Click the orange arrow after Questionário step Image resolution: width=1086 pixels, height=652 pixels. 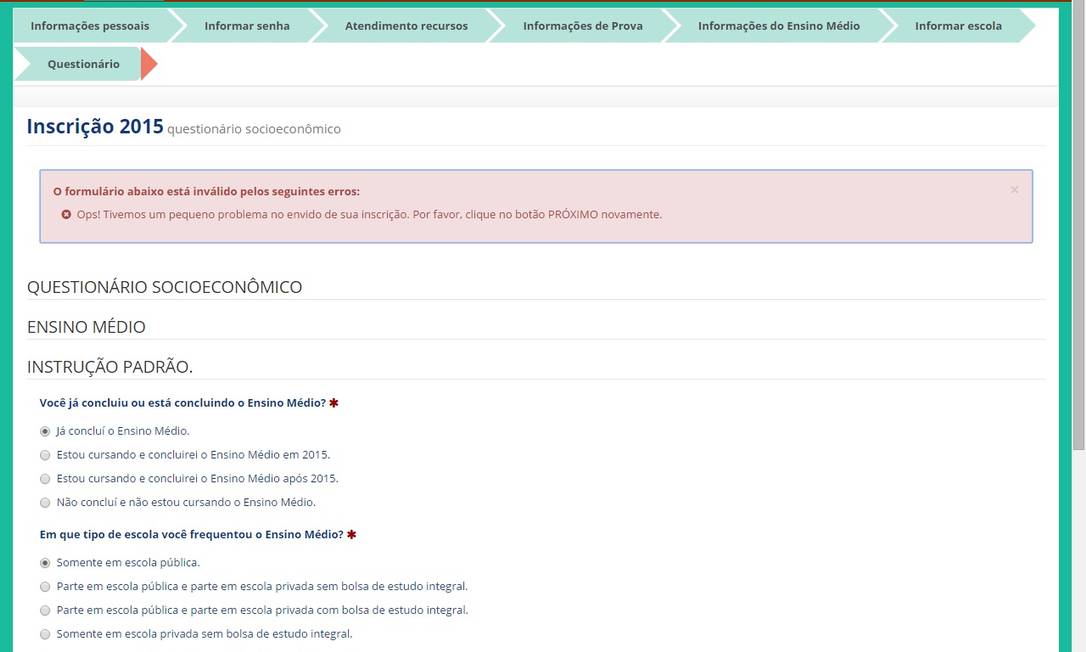point(148,64)
